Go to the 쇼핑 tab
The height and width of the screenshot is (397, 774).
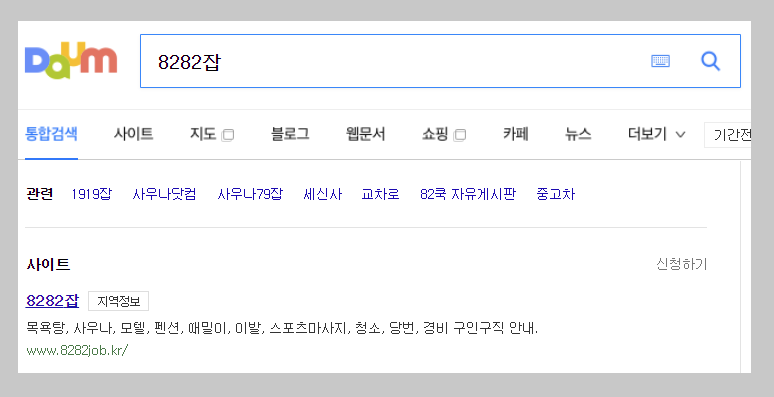click(435, 134)
